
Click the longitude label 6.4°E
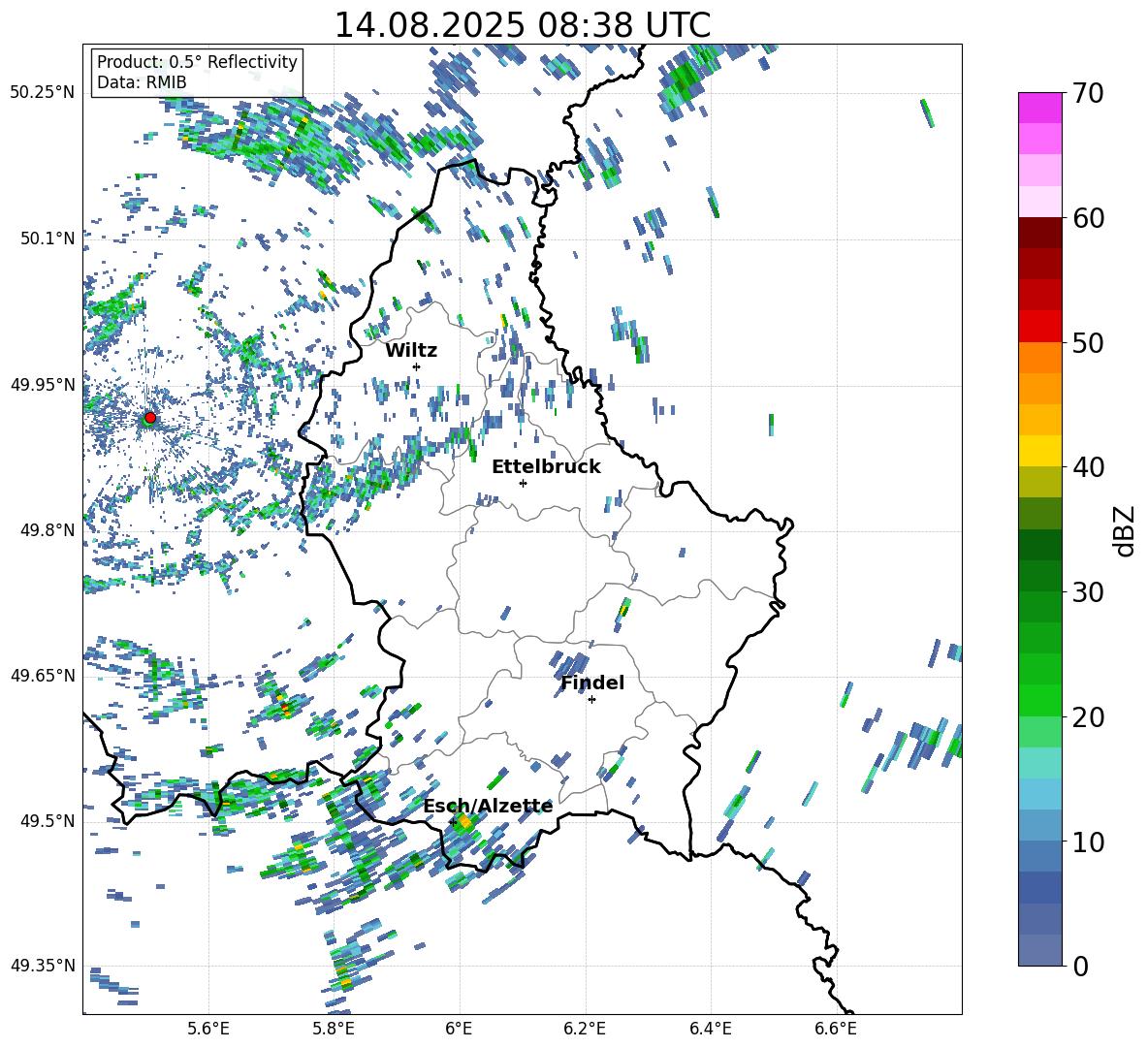(710, 1029)
